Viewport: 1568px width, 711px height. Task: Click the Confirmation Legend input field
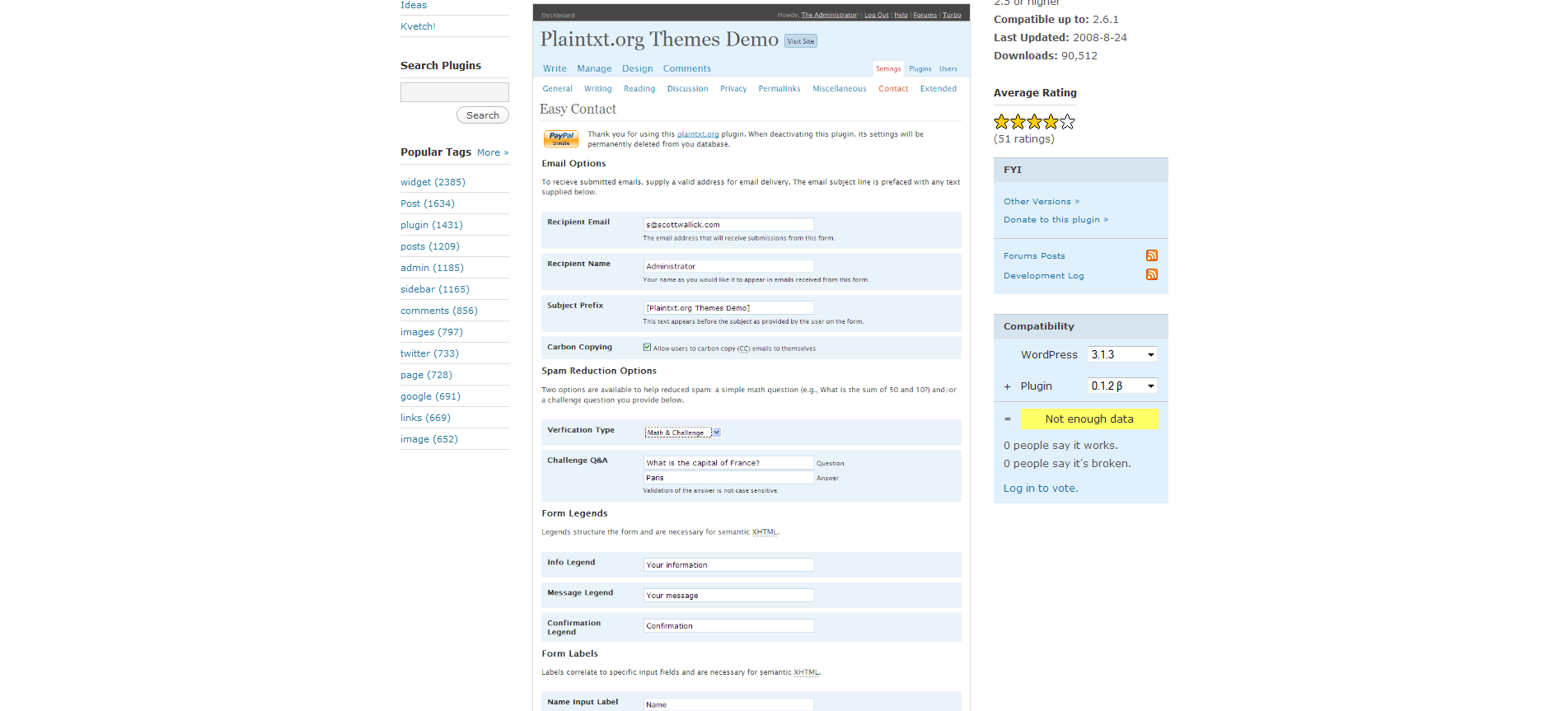tap(728, 625)
